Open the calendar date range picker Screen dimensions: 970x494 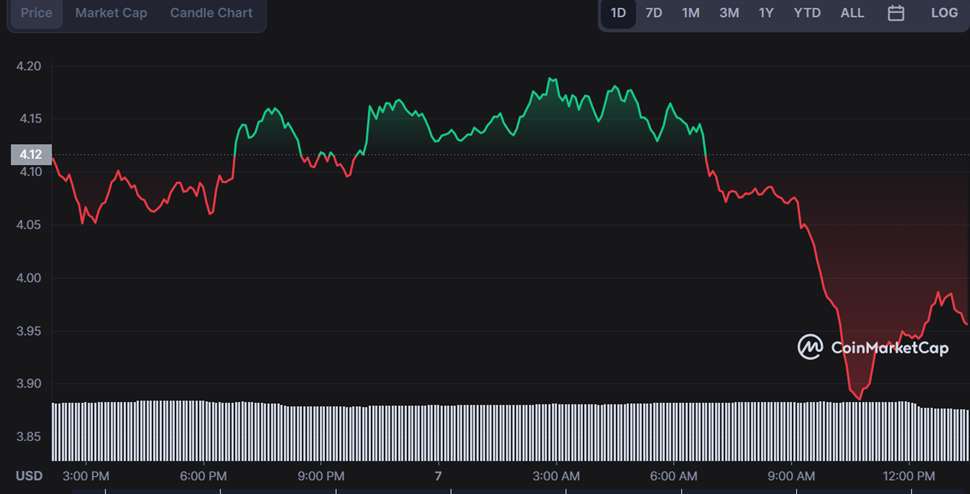(x=896, y=13)
